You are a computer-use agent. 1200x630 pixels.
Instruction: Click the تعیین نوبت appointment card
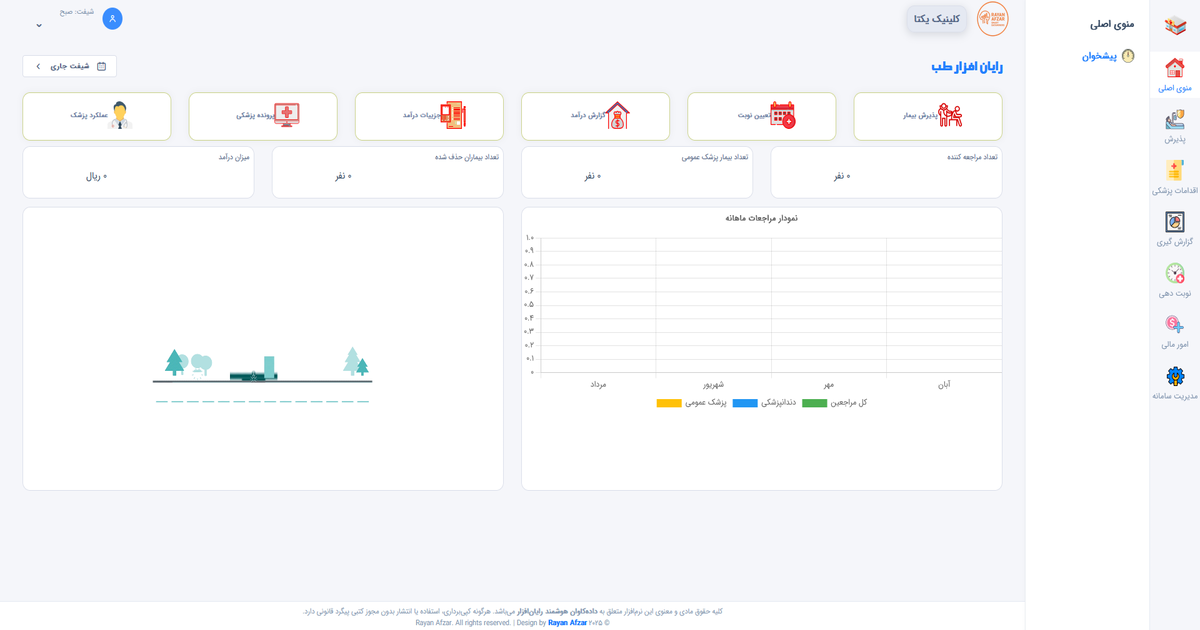[761, 116]
